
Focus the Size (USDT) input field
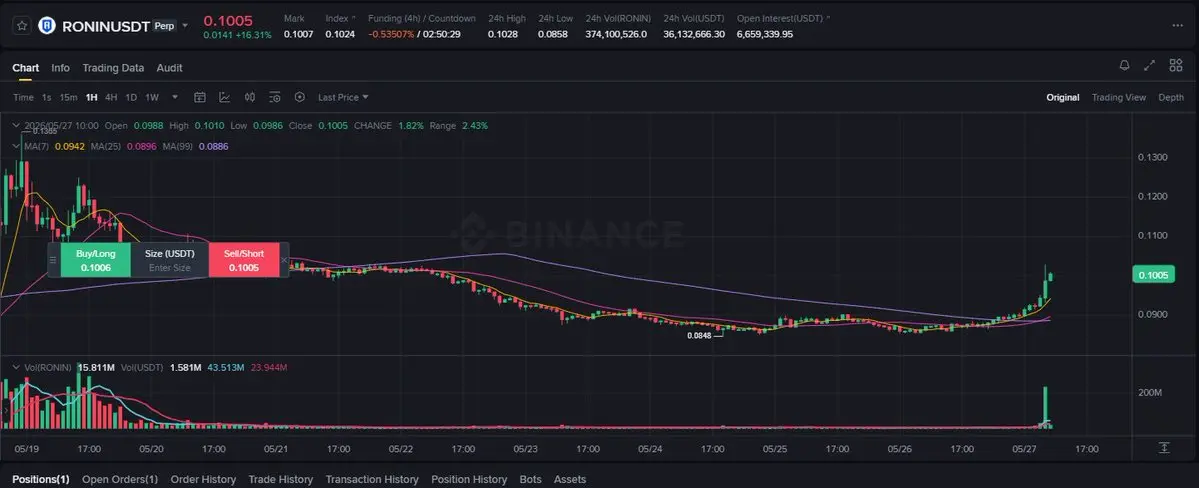pos(170,268)
